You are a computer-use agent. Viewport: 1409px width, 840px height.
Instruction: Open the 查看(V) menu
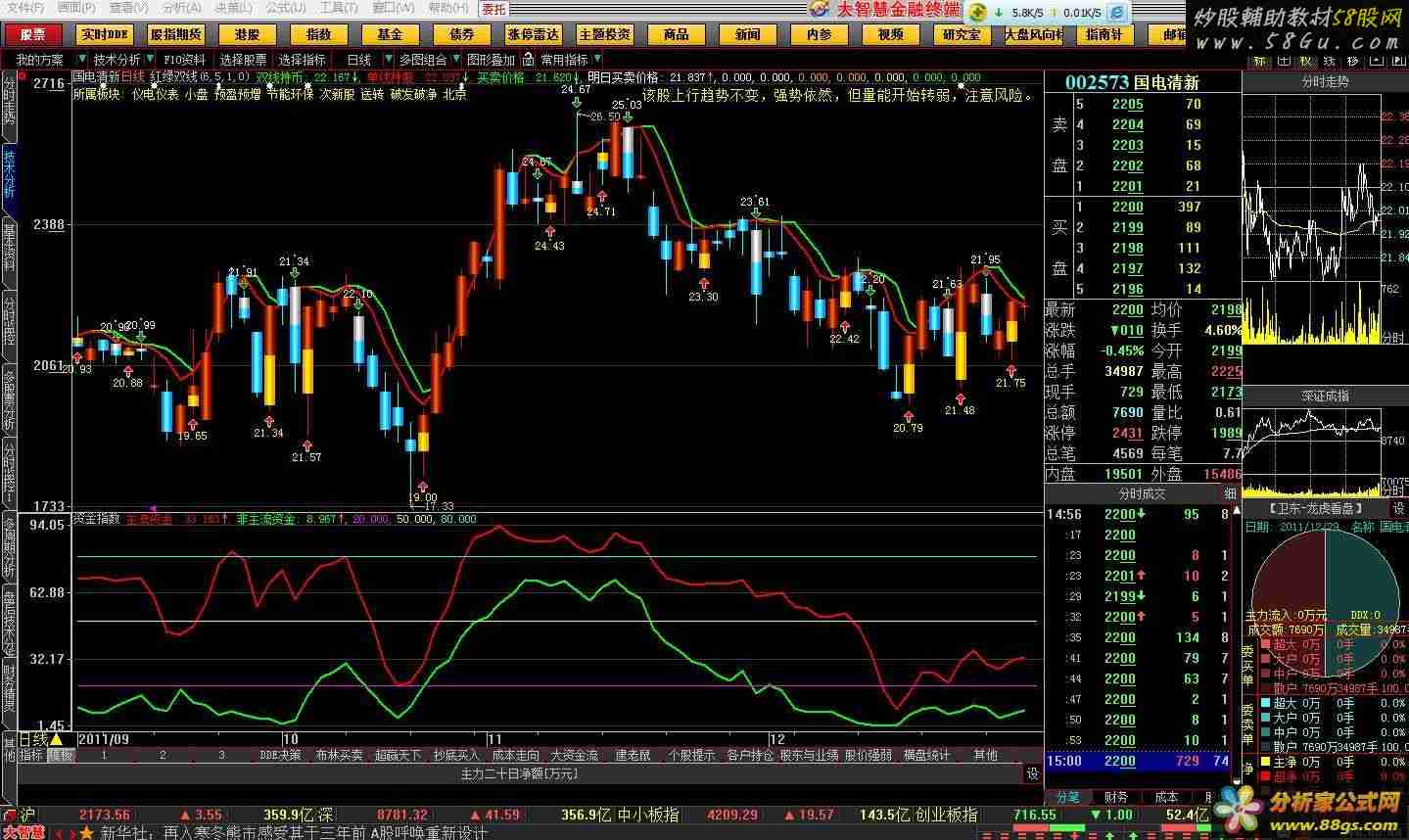(129, 8)
